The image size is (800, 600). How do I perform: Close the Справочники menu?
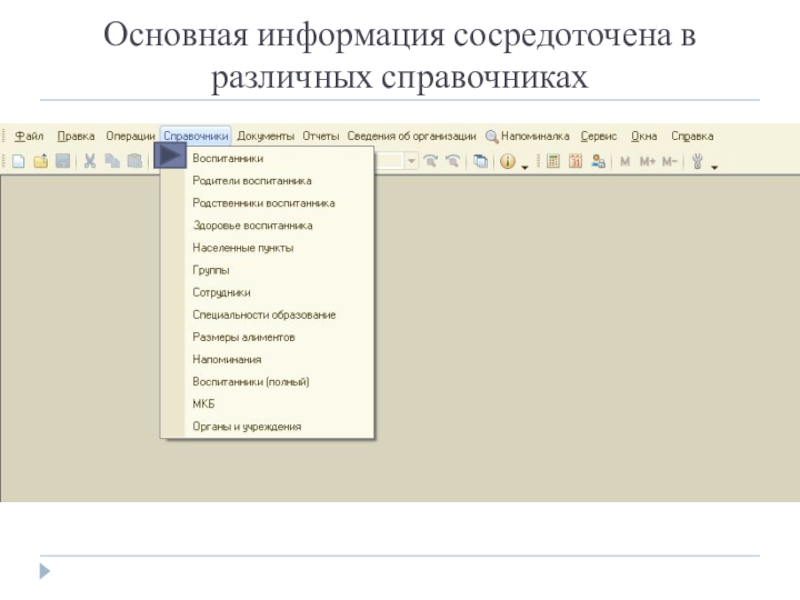pos(196,136)
